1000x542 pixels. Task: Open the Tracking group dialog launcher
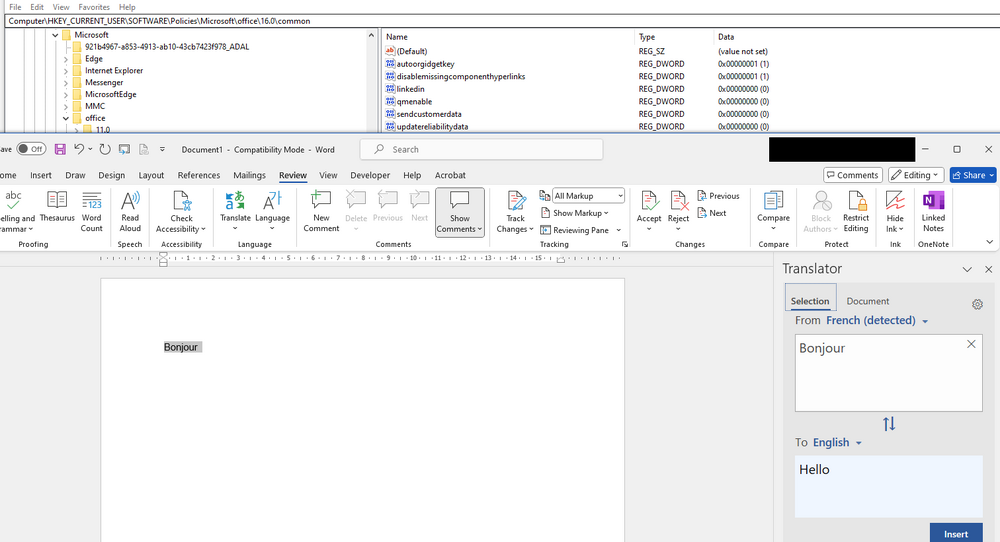[625, 244]
